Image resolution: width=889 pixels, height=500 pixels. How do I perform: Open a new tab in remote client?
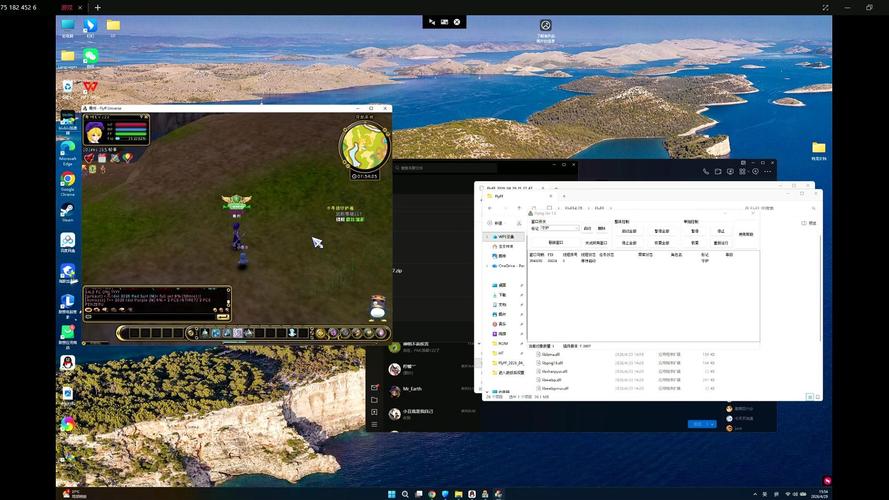(x=98, y=7)
